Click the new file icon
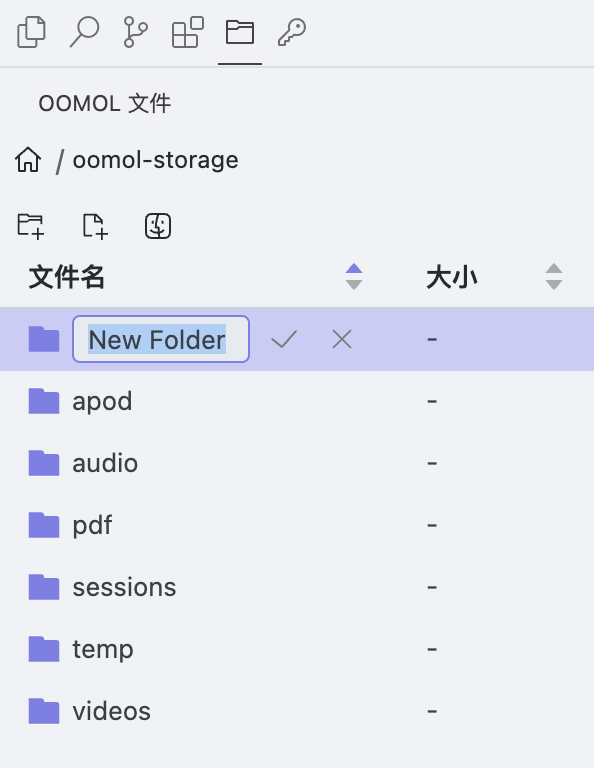The image size is (594, 768). click(95, 226)
